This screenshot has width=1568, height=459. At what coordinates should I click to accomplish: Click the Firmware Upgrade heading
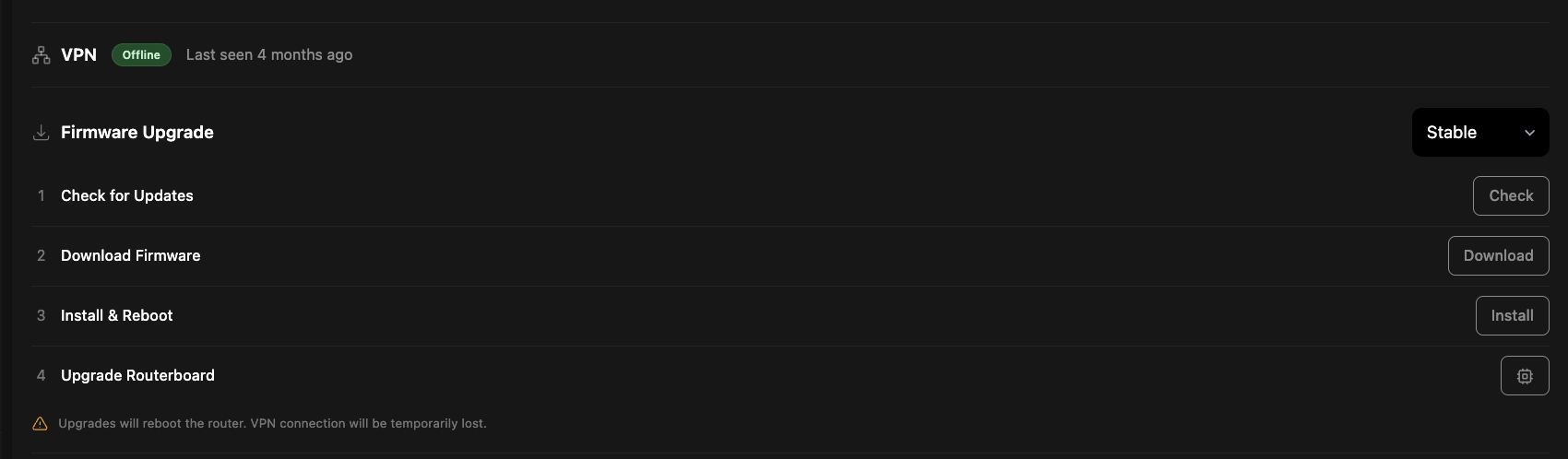[137, 133]
